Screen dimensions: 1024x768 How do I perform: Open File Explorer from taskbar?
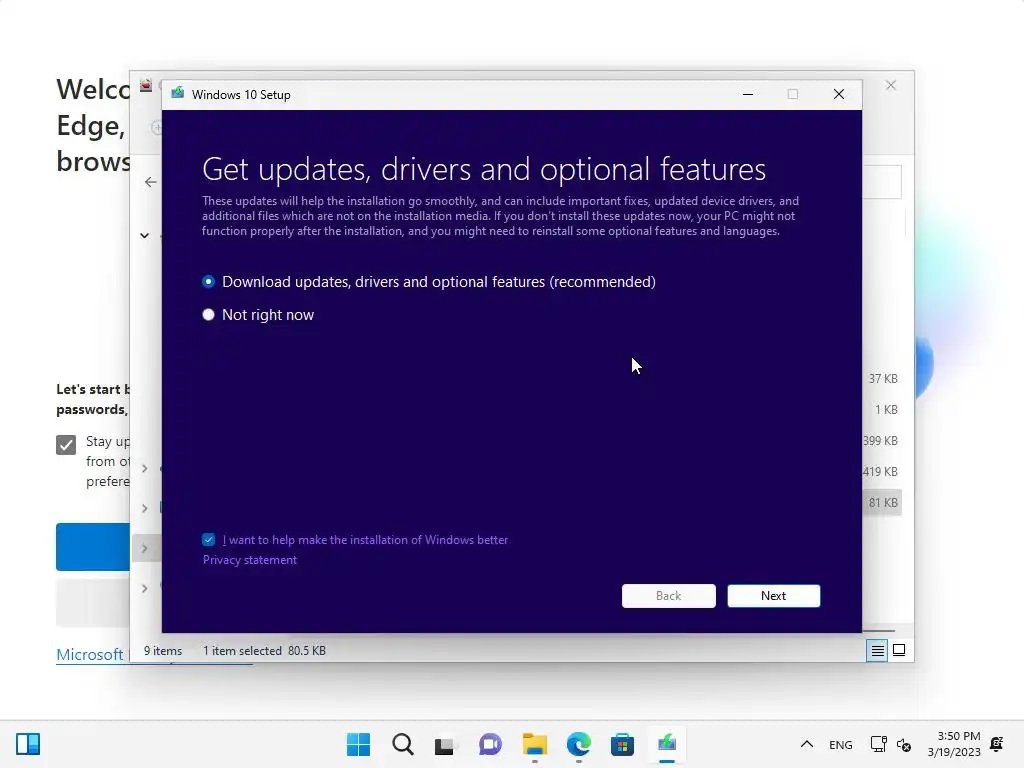(x=534, y=744)
